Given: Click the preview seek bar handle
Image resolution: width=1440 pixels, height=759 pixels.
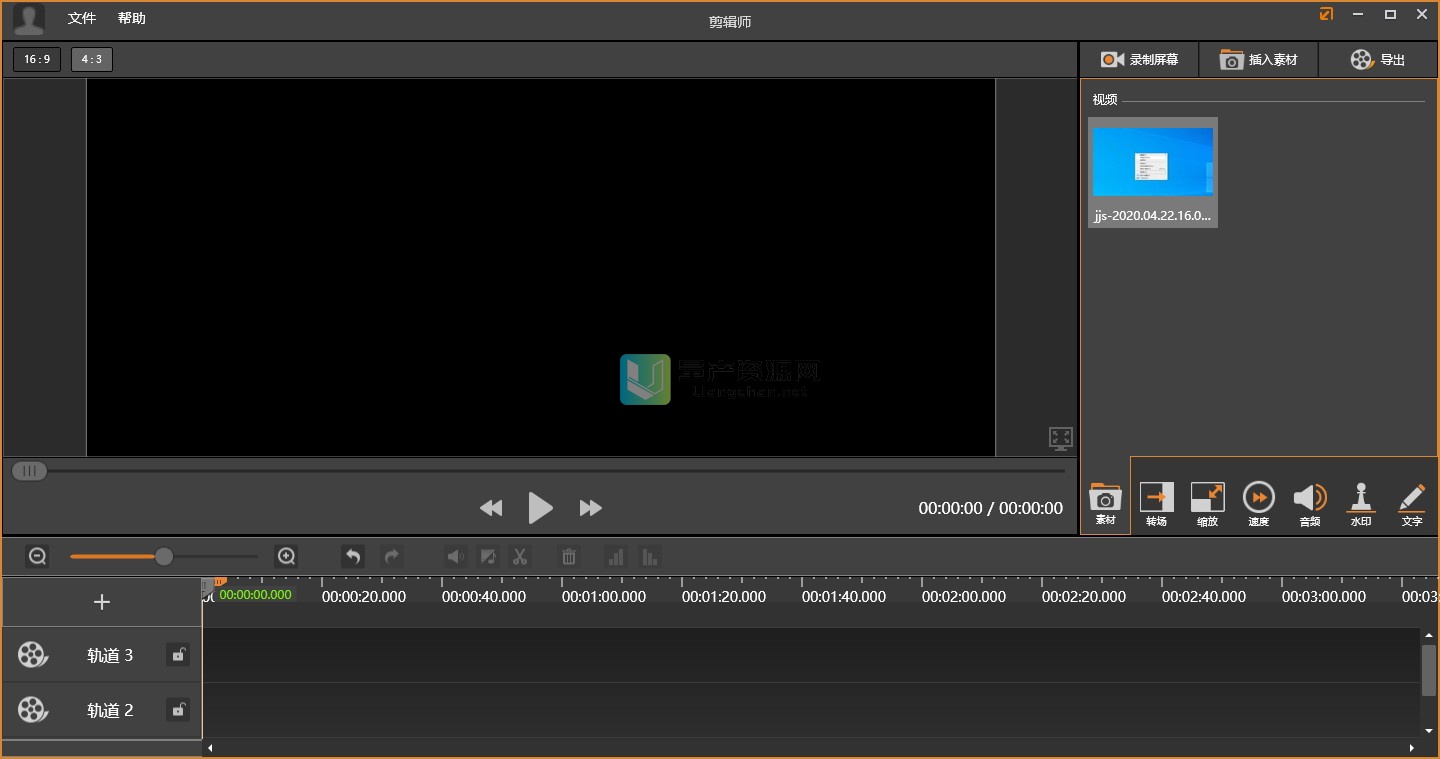Looking at the screenshot, I should pyautogui.click(x=29, y=471).
